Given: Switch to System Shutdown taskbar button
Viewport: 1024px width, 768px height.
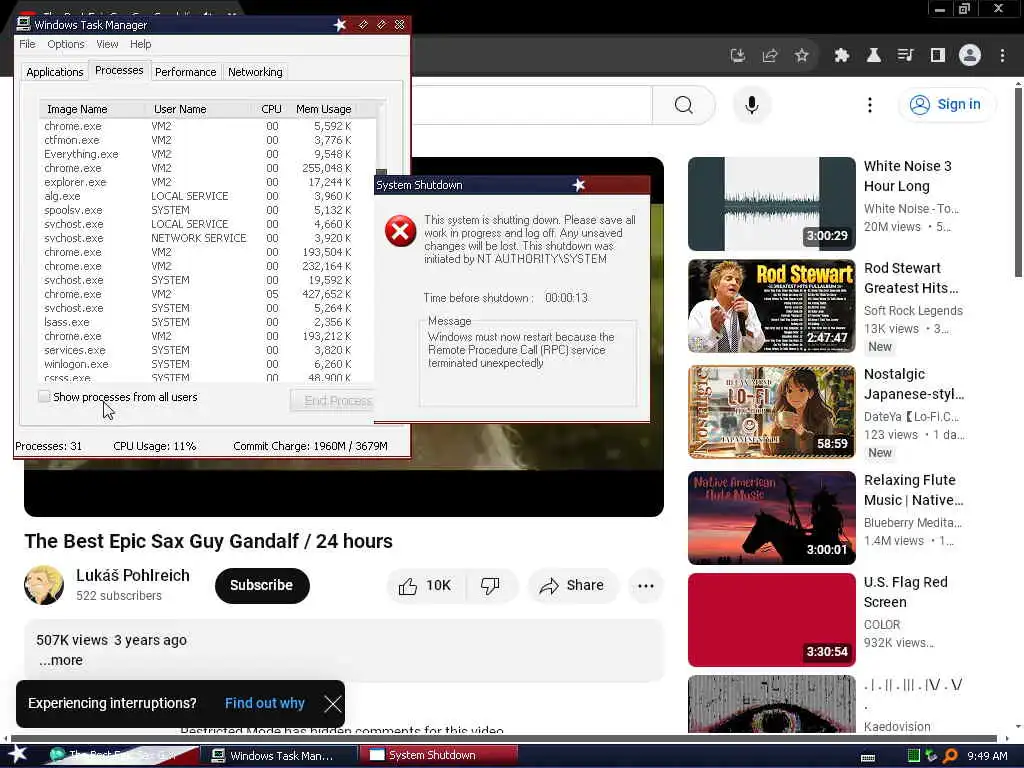Looking at the screenshot, I should coord(438,755).
